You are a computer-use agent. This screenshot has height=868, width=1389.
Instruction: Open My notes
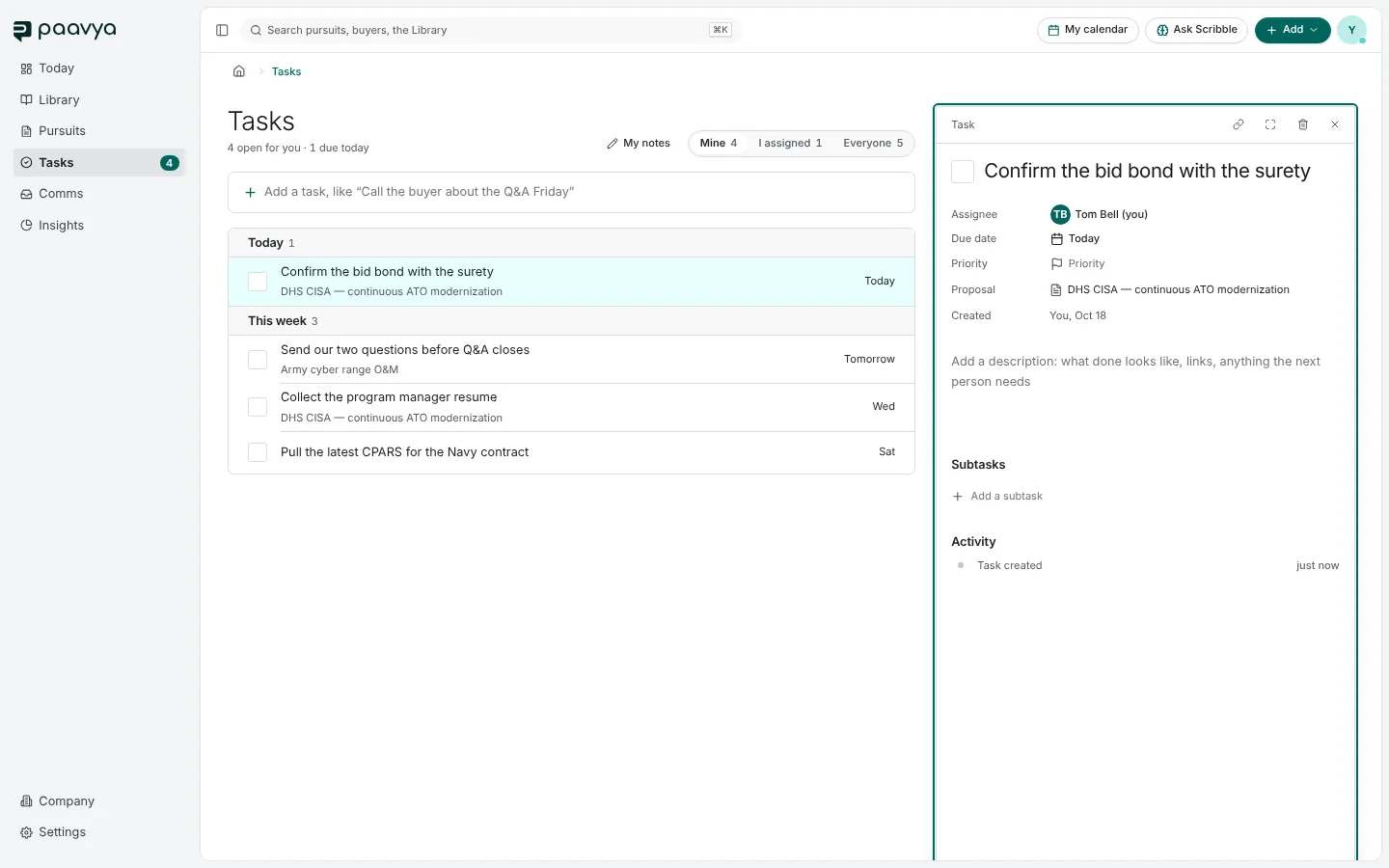point(639,143)
